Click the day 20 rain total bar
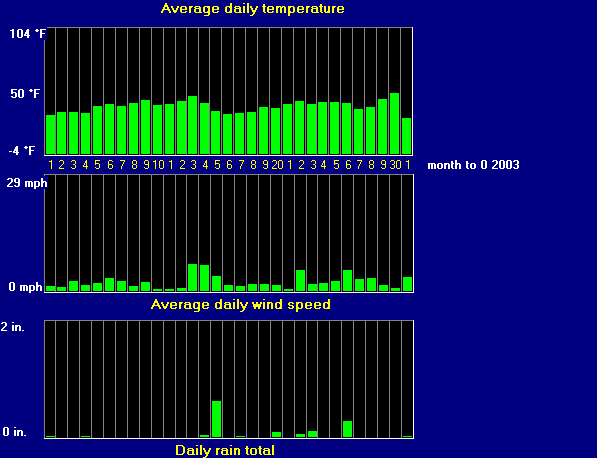The height and width of the screenshot is (458, 597). click(x=276, y=434)
